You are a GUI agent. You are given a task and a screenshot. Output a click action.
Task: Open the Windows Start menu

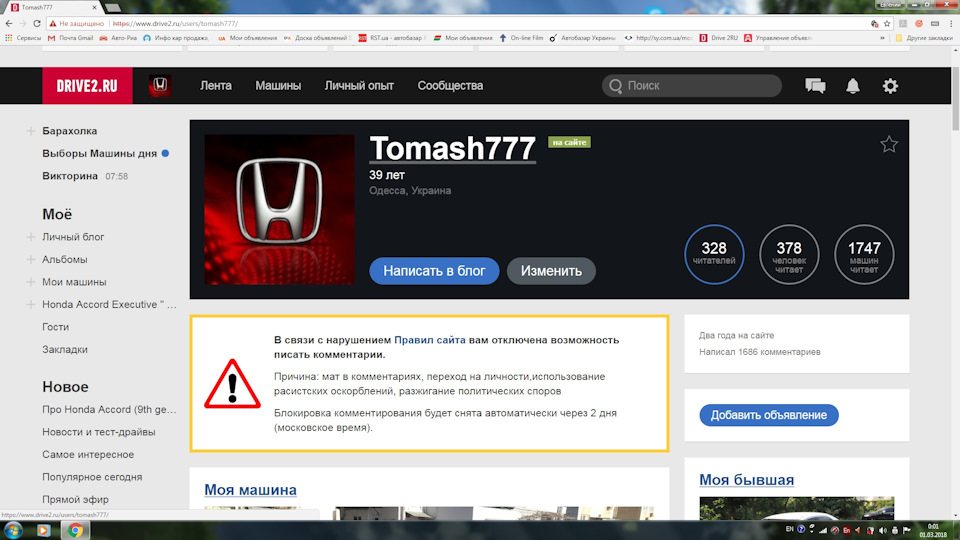pyautogui.click(x=13, y=530)
